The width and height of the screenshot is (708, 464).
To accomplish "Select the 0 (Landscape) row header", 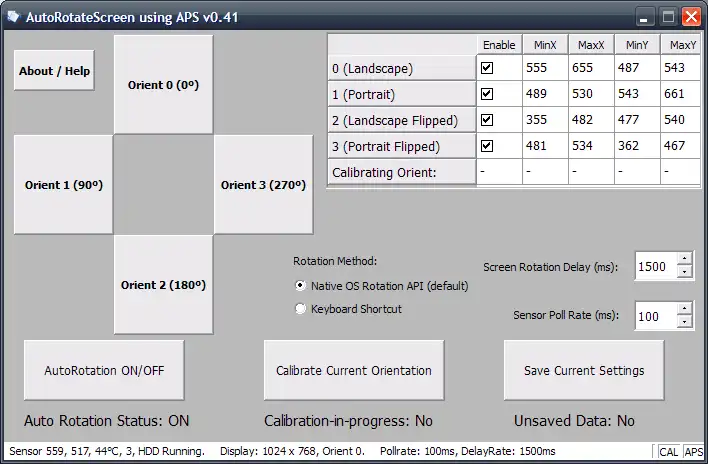I will pos(402,68).
